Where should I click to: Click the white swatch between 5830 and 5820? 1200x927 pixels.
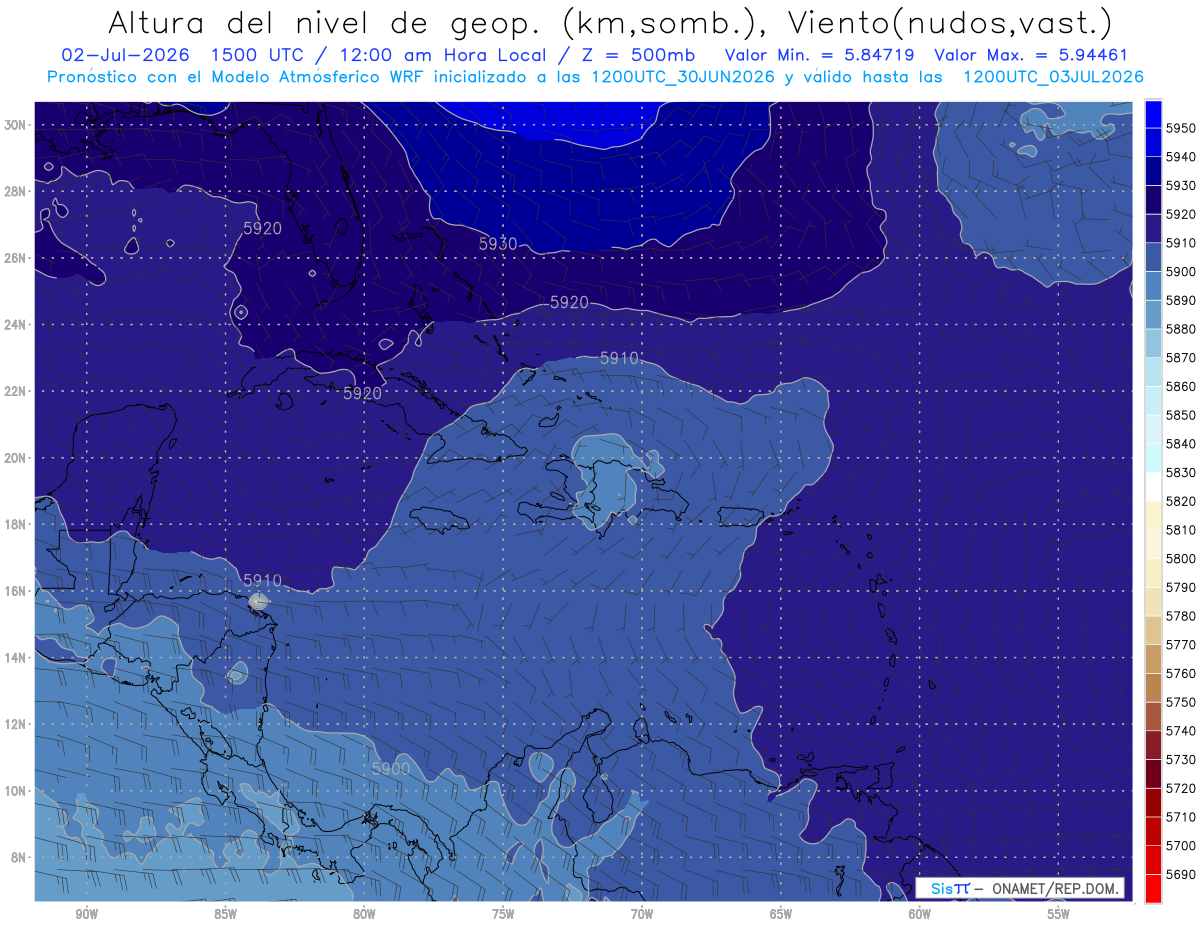(1153, 486)
